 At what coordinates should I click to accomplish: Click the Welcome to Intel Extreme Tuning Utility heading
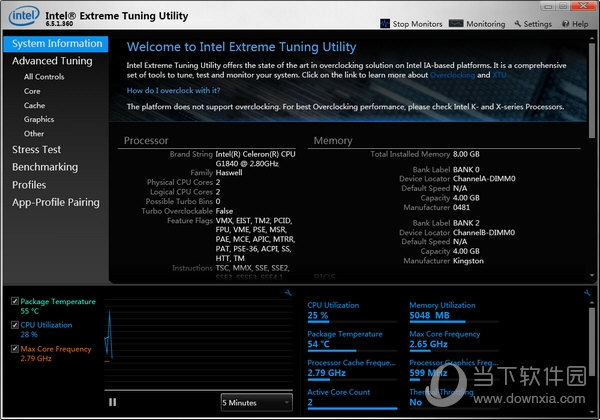241,47
